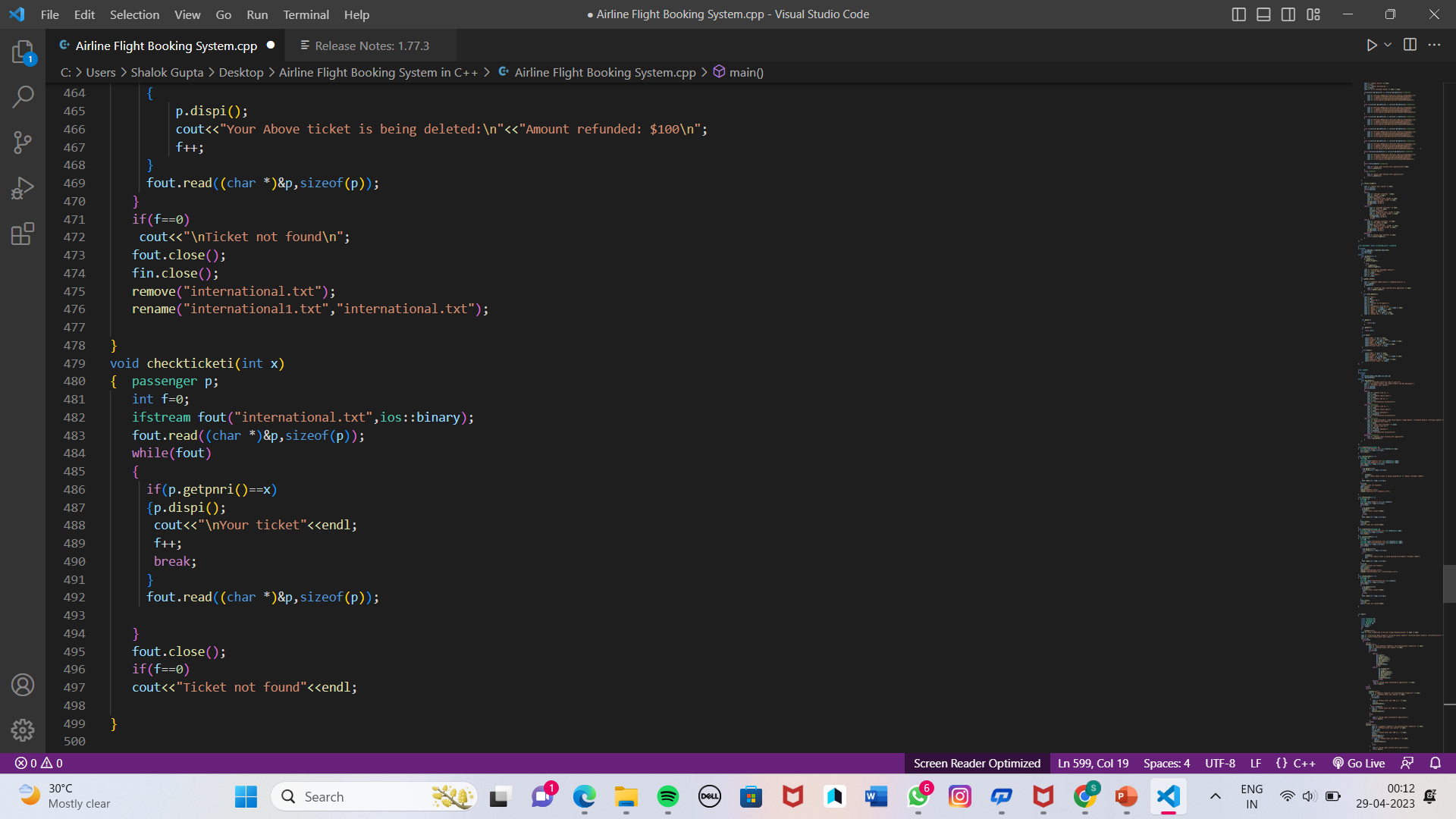
Task: Click Ln 599, Col 19 status item
Action: pyautogui.click(x=1093, y=763)
